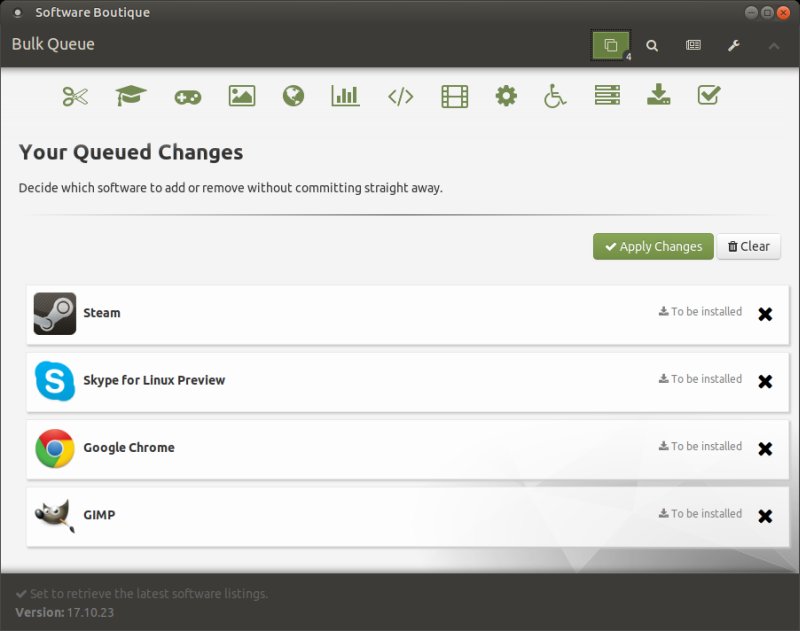Click the Your Queued Changes heading
800x631 pixels.
point(131,152)
